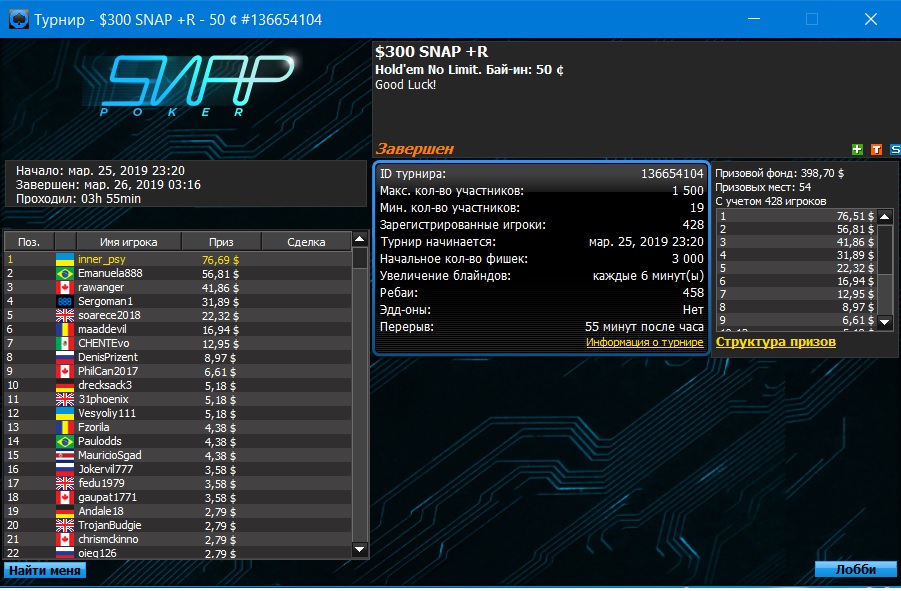Viewport: 901px width, 591px height.
Task: Click Brazil flag beside Paulodds
Action: 65,441
